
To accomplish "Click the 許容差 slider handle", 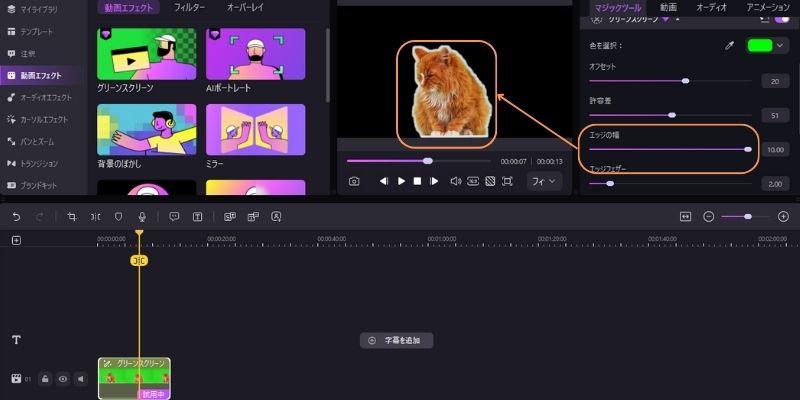I will [672, 115].
